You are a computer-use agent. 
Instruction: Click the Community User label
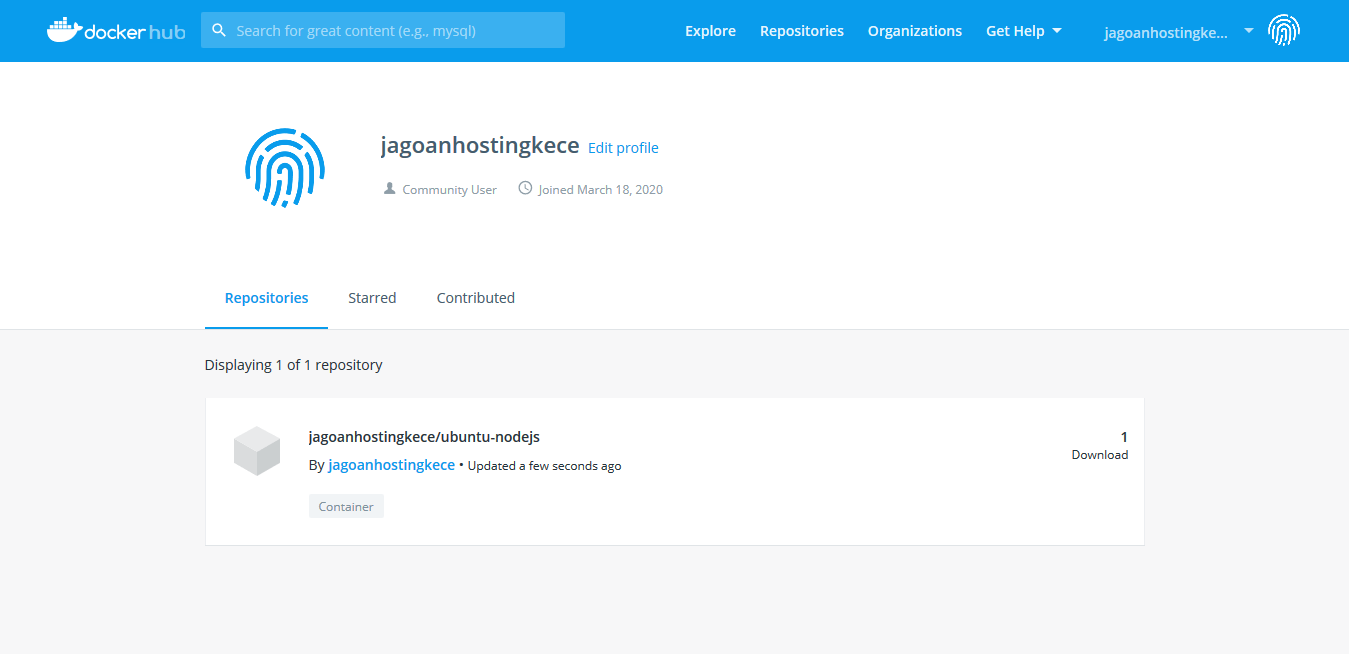[449, 189]
